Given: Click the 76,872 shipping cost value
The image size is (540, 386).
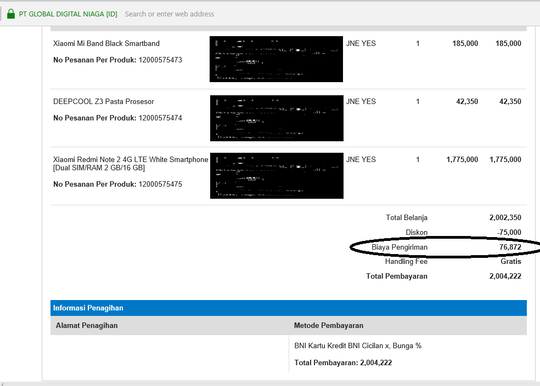Looking at the screenshot, I should pos(510,247).
